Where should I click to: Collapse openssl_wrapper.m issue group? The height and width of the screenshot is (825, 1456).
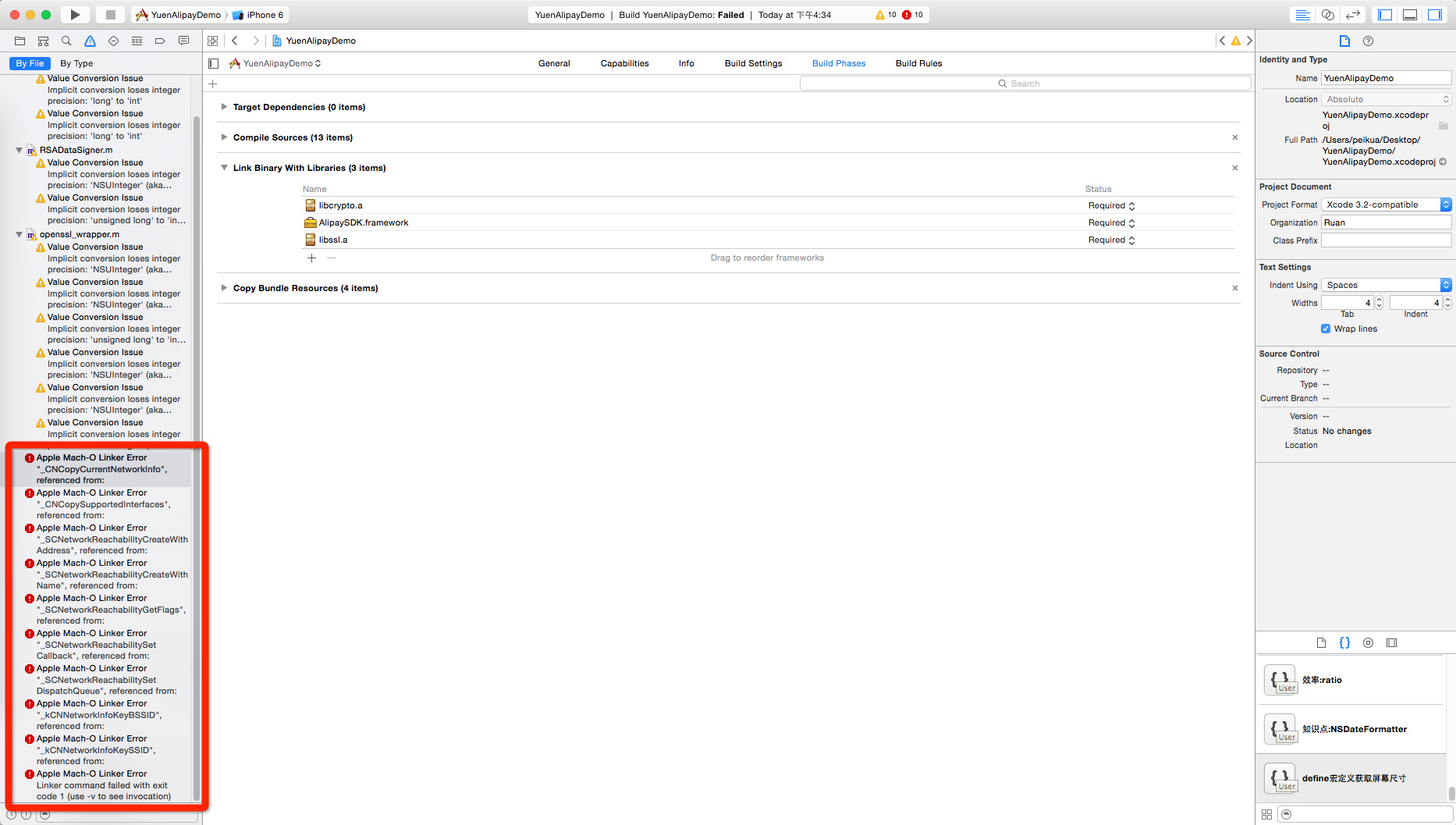[19, 234]
